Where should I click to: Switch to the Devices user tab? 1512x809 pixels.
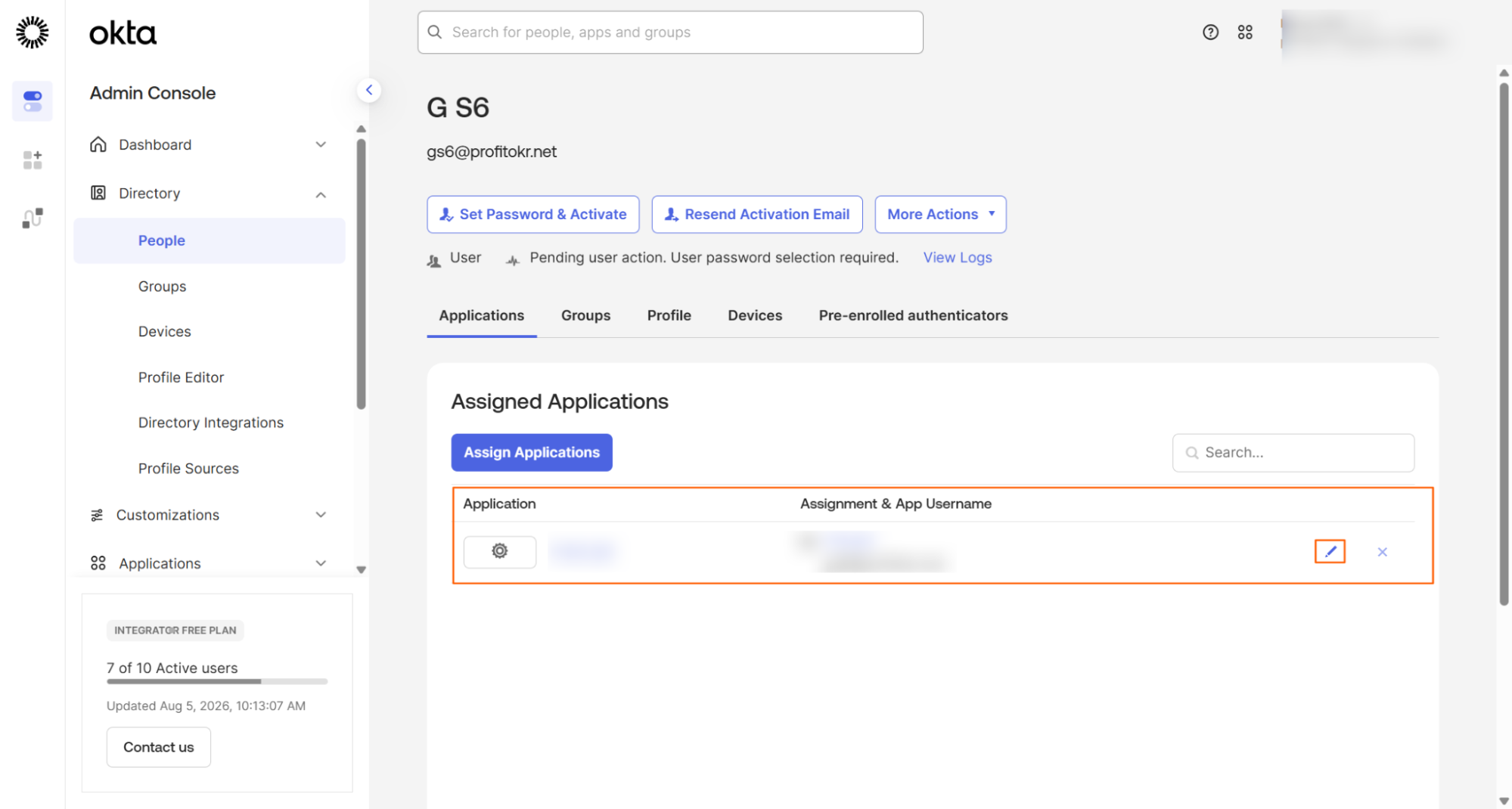[755, 315]
